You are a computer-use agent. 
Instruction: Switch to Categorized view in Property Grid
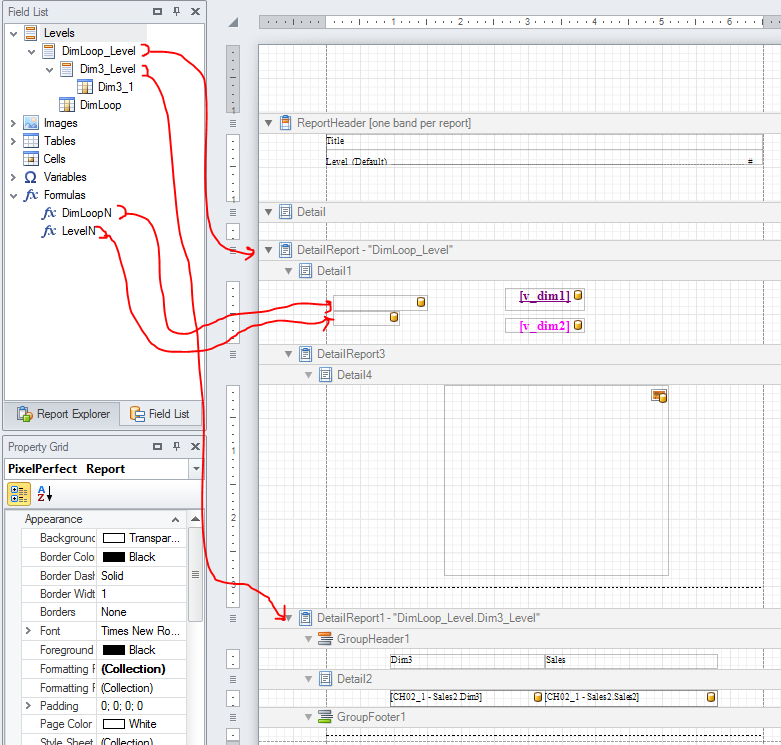click(19, 494)
